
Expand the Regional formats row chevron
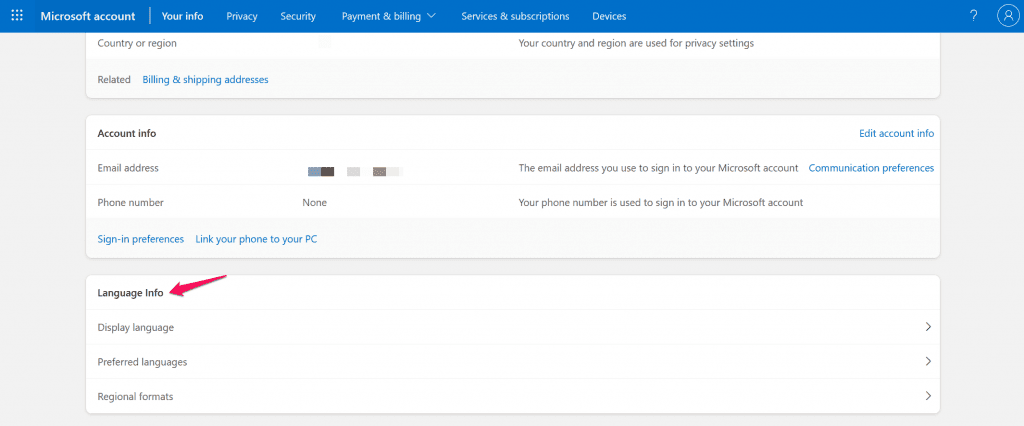pyautogui.click(x=928, y=396)
